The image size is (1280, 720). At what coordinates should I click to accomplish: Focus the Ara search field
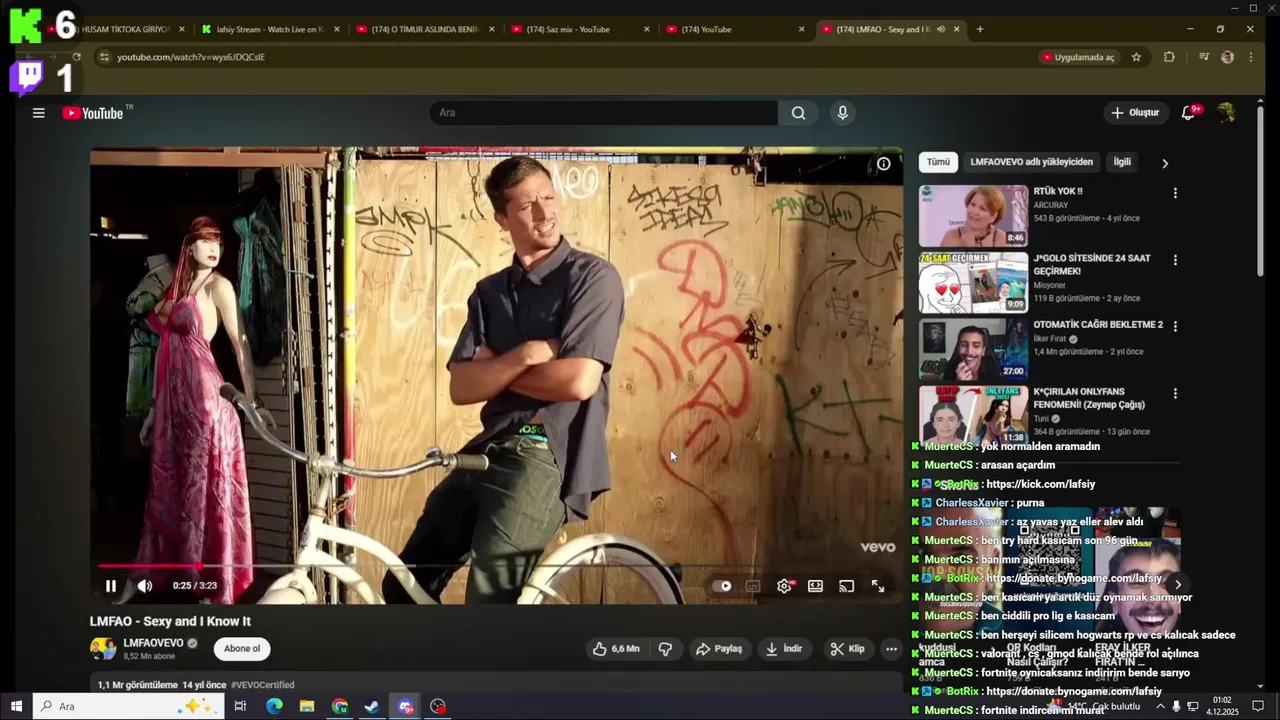click(x=604, y=113)
